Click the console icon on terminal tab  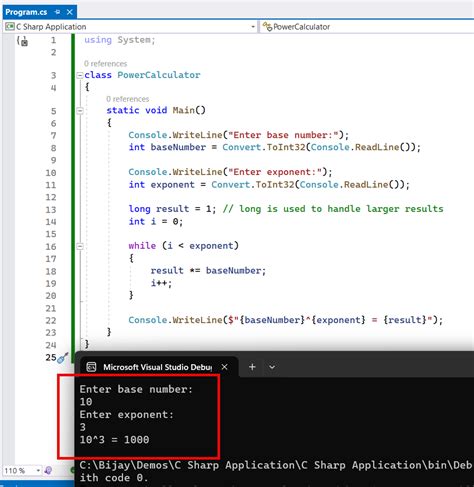[91, 367]
